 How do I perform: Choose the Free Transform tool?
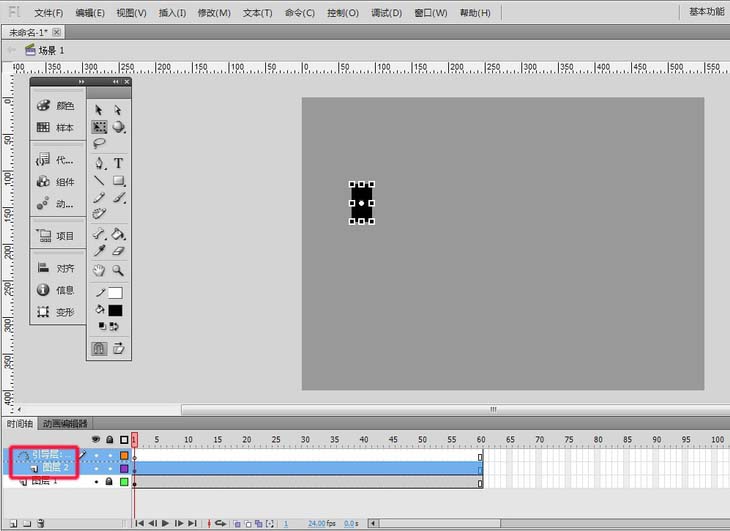coord(99,127)
